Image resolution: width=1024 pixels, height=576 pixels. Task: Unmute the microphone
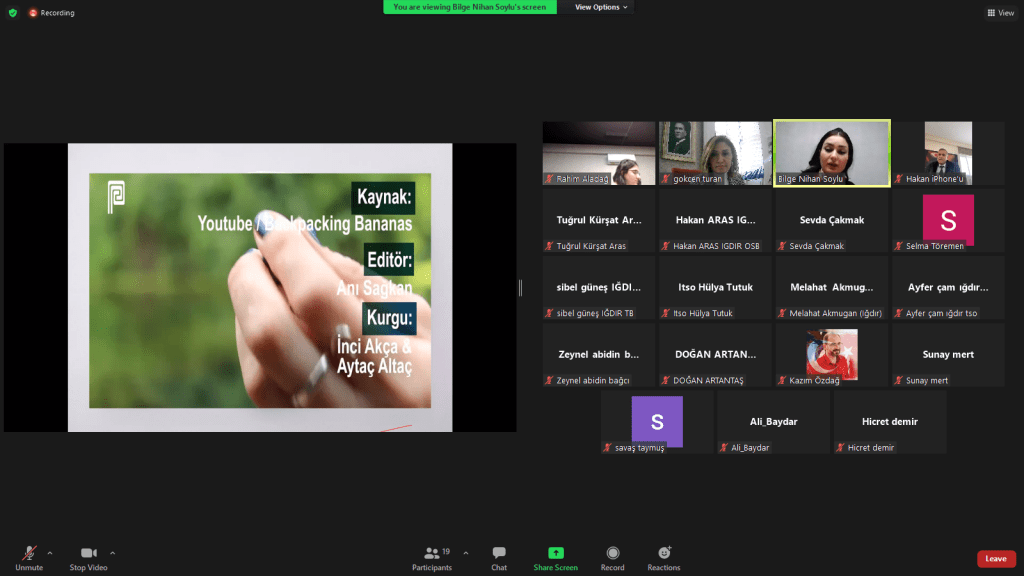29,553
